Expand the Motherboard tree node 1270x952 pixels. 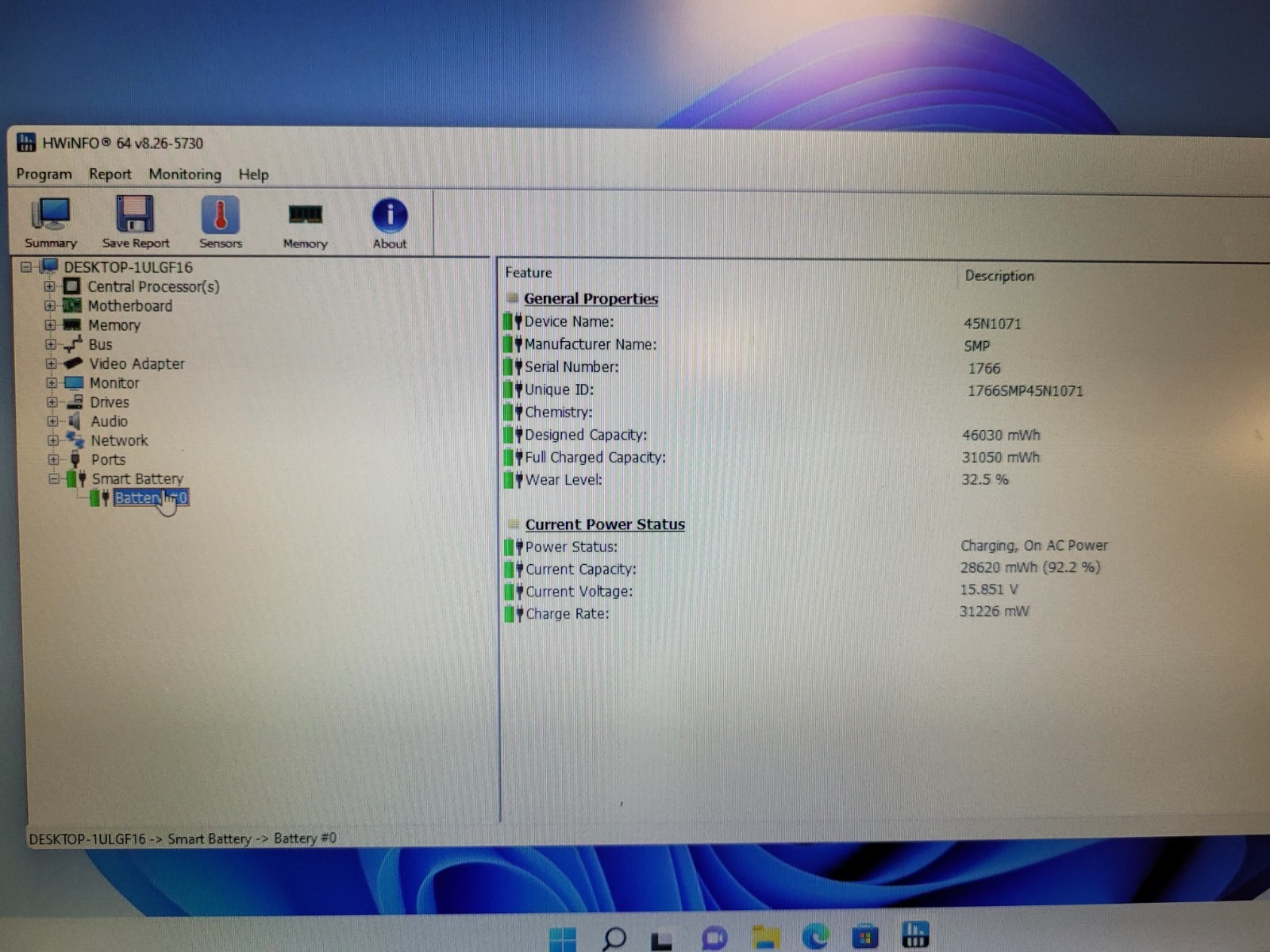tap(50, 305)
